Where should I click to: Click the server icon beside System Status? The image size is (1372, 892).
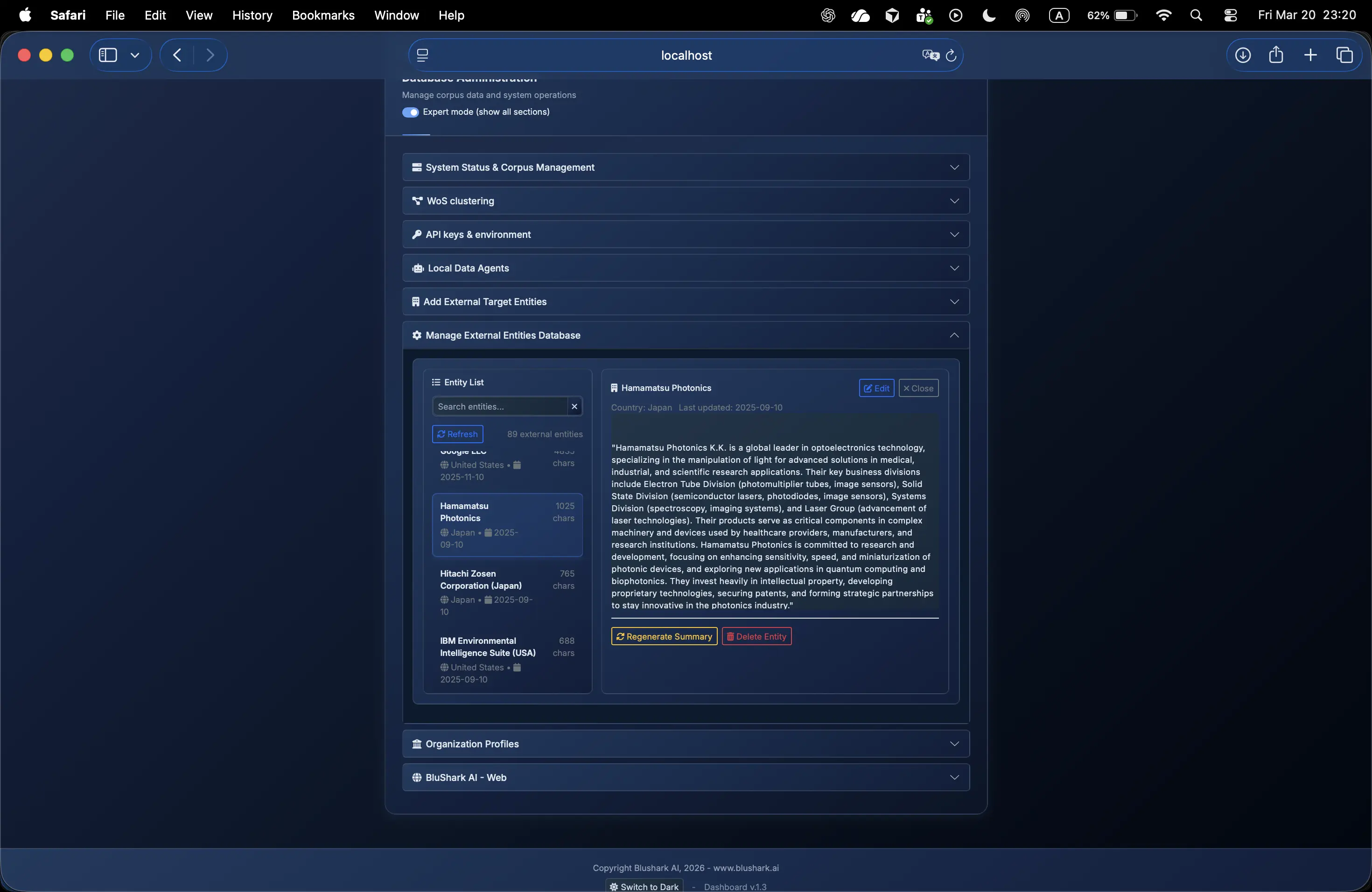click(x=417, y=167)
